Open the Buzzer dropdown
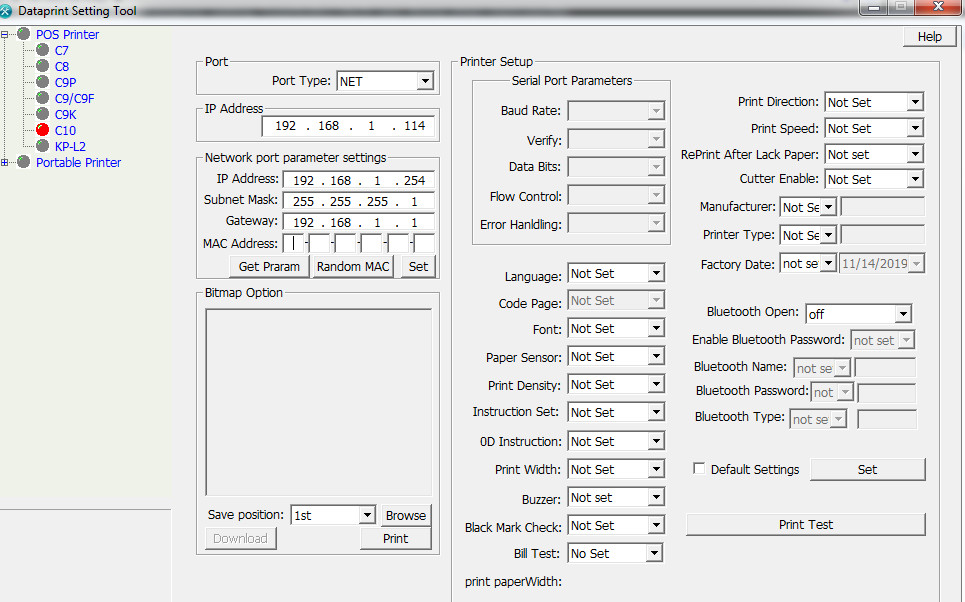 click(656, 497)
